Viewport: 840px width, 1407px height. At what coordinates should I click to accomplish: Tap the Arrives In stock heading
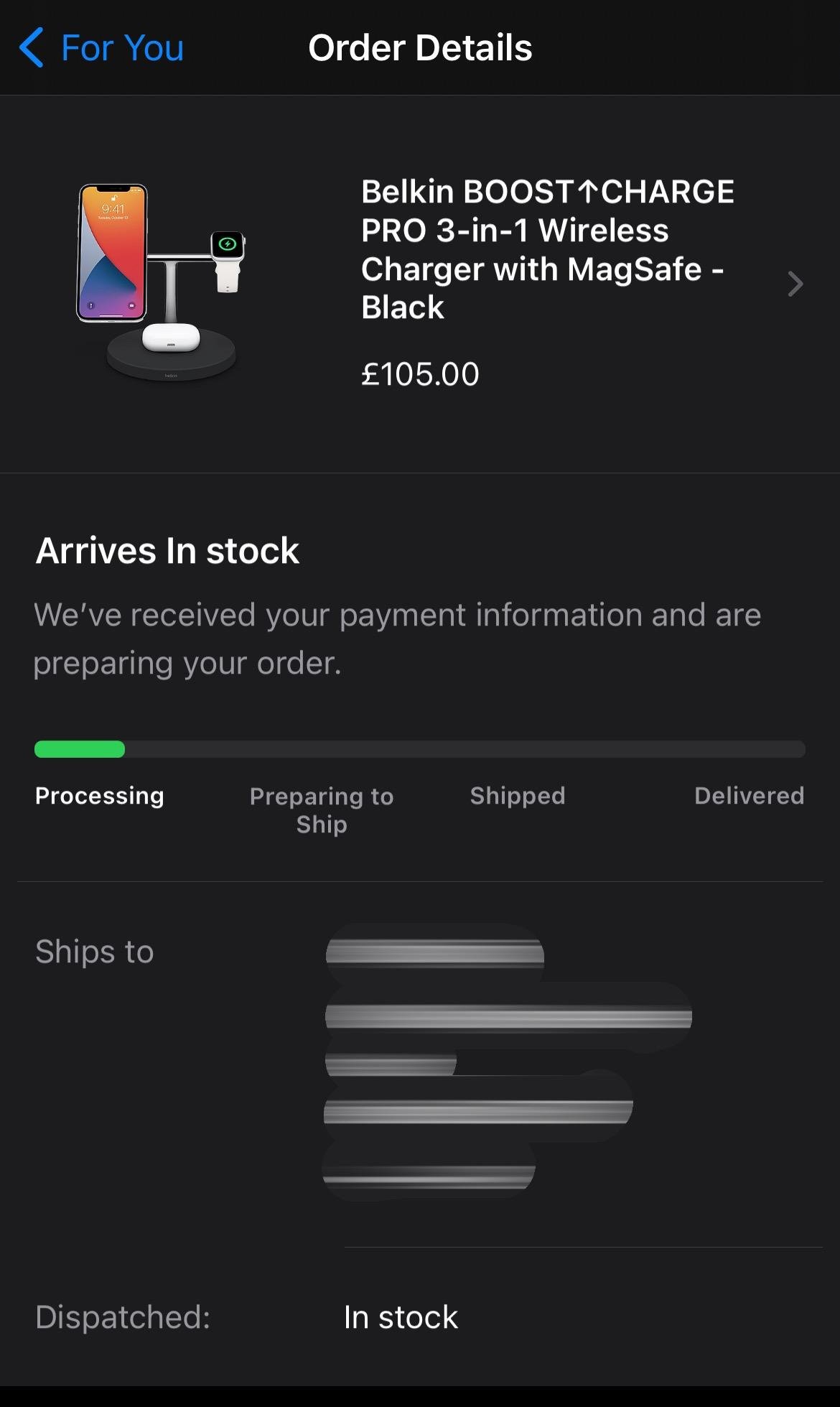pyautogui.click(x=167, y=551)
